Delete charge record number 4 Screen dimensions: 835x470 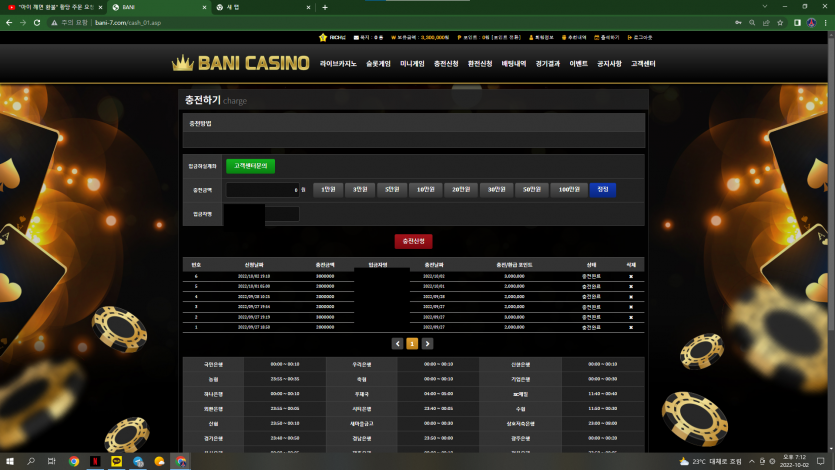tap(631, 296)
